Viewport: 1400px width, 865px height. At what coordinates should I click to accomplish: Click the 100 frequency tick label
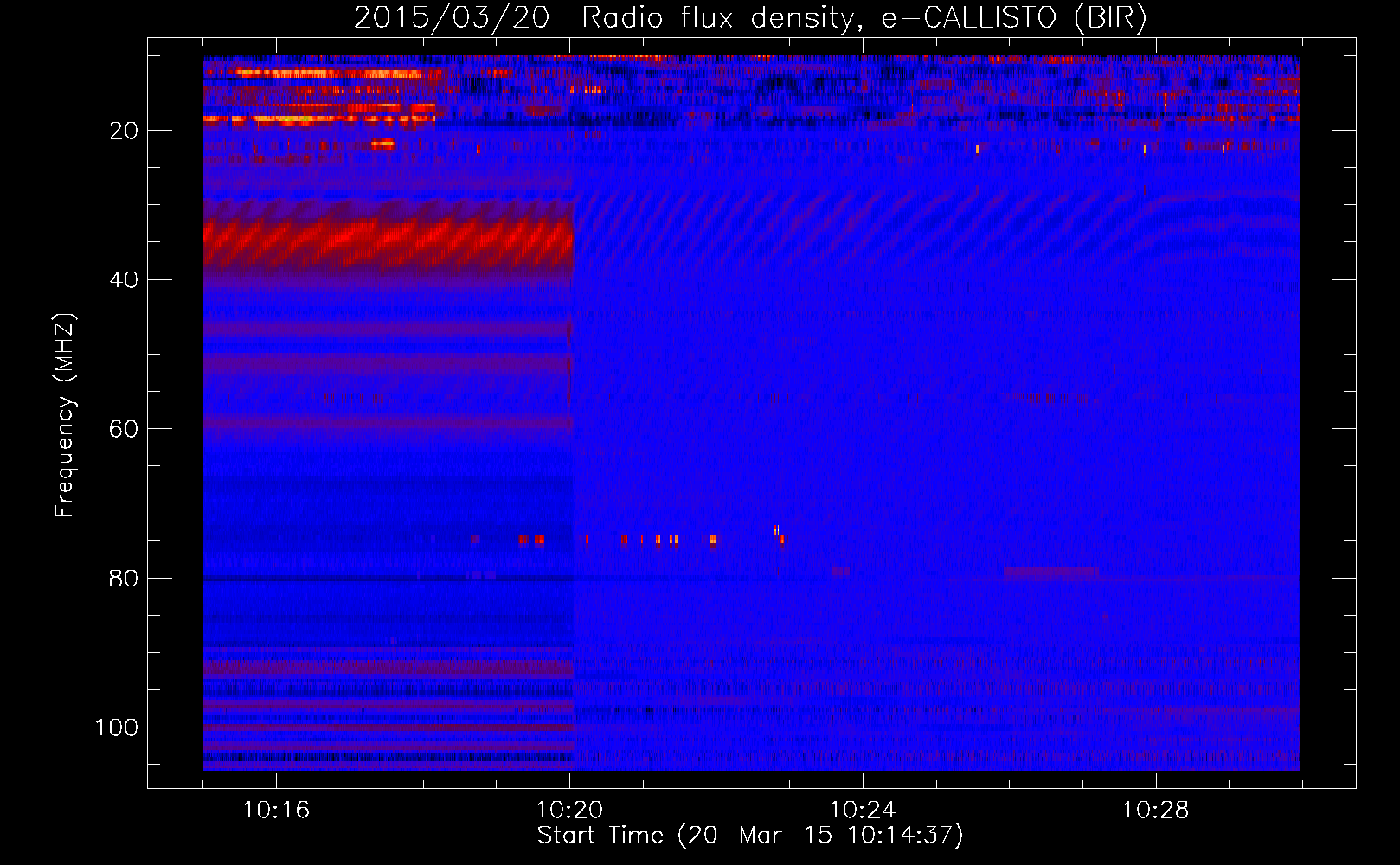(117, 727)
